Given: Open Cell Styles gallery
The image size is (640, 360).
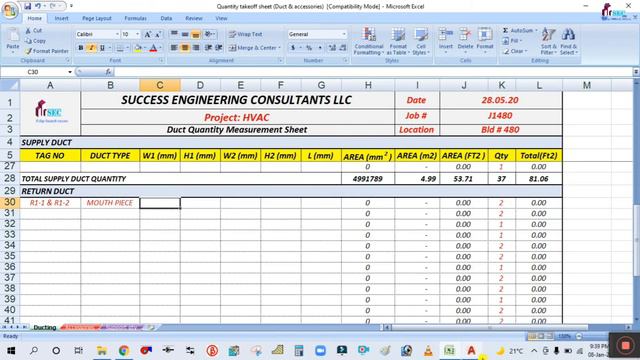Looking at the screenshot, I should click(x=421, y=41).
